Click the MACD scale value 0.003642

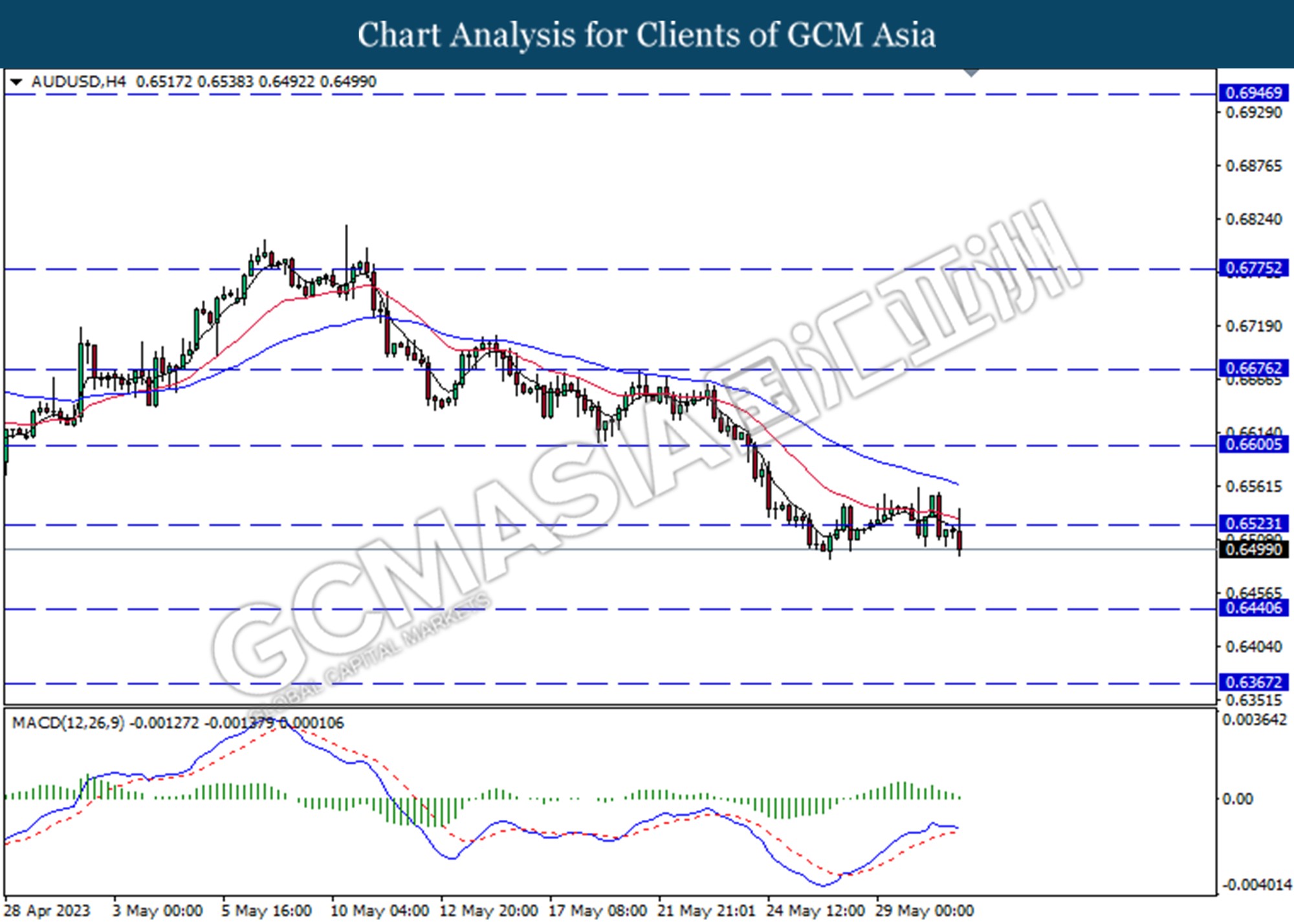click(1255, 720)
